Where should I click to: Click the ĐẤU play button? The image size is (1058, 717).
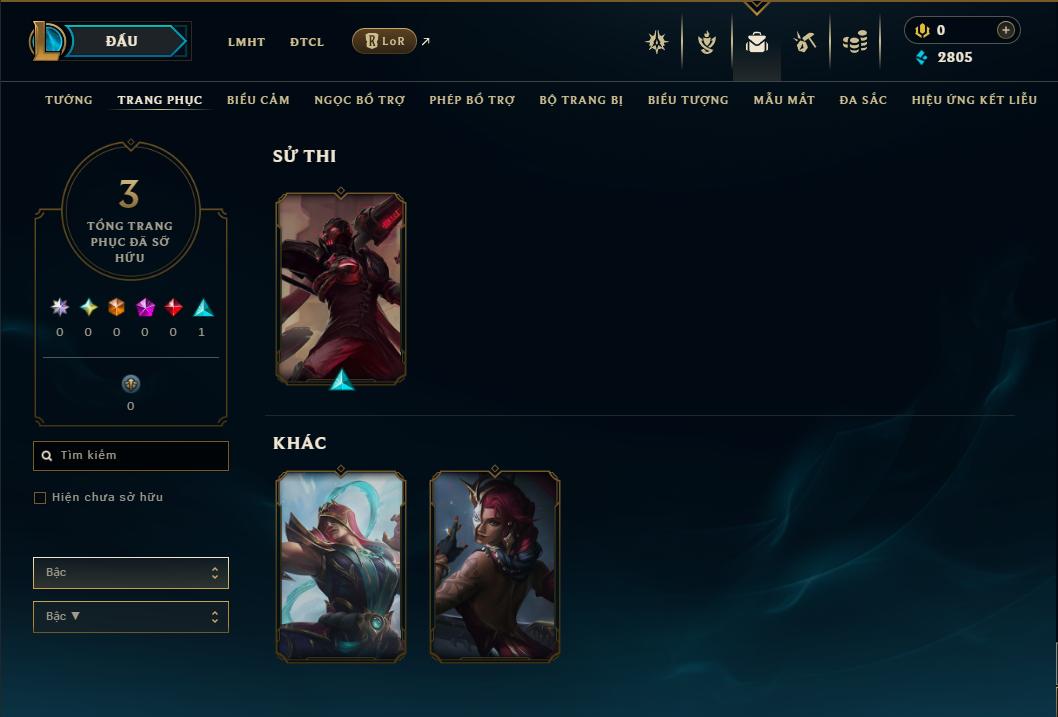[x=126, y=41]
